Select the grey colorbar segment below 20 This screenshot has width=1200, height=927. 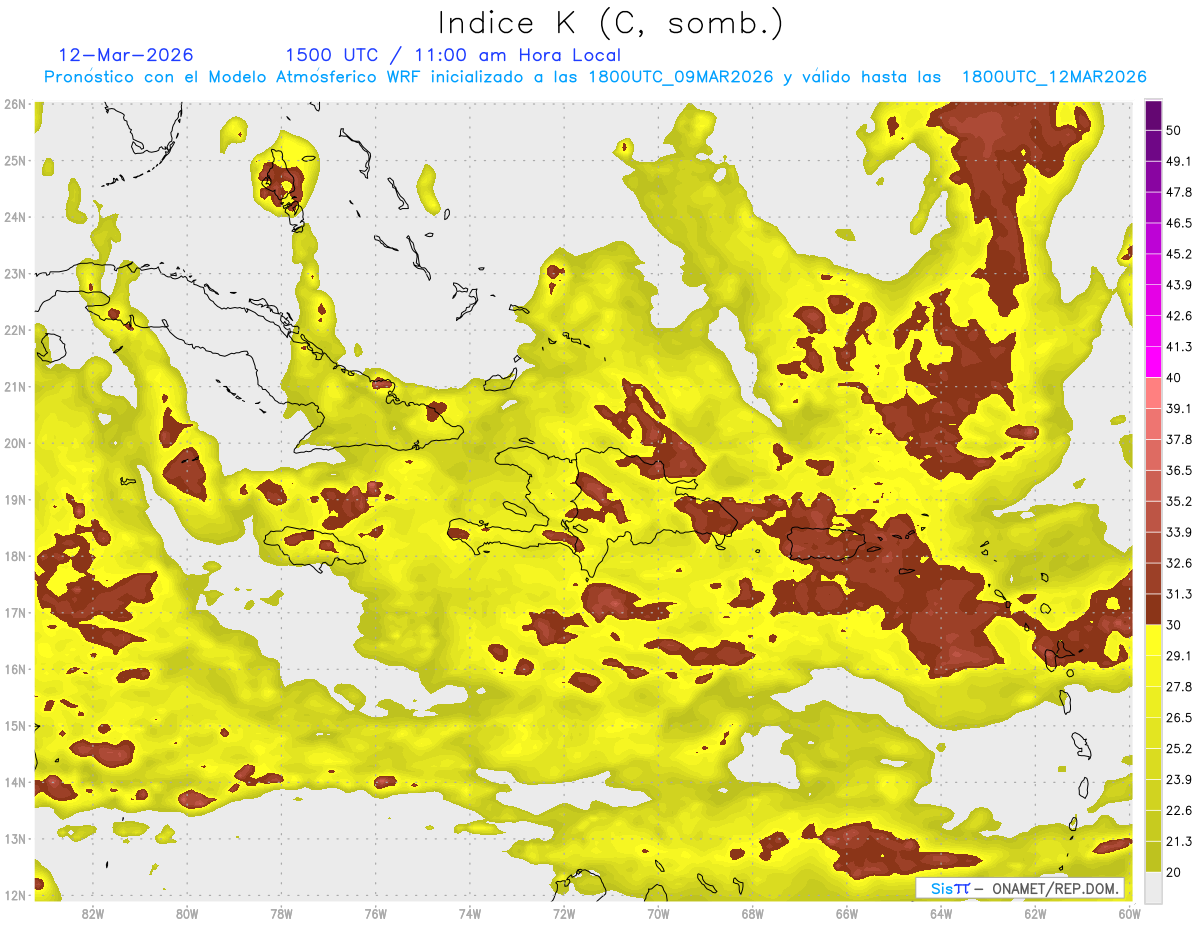1153,886
